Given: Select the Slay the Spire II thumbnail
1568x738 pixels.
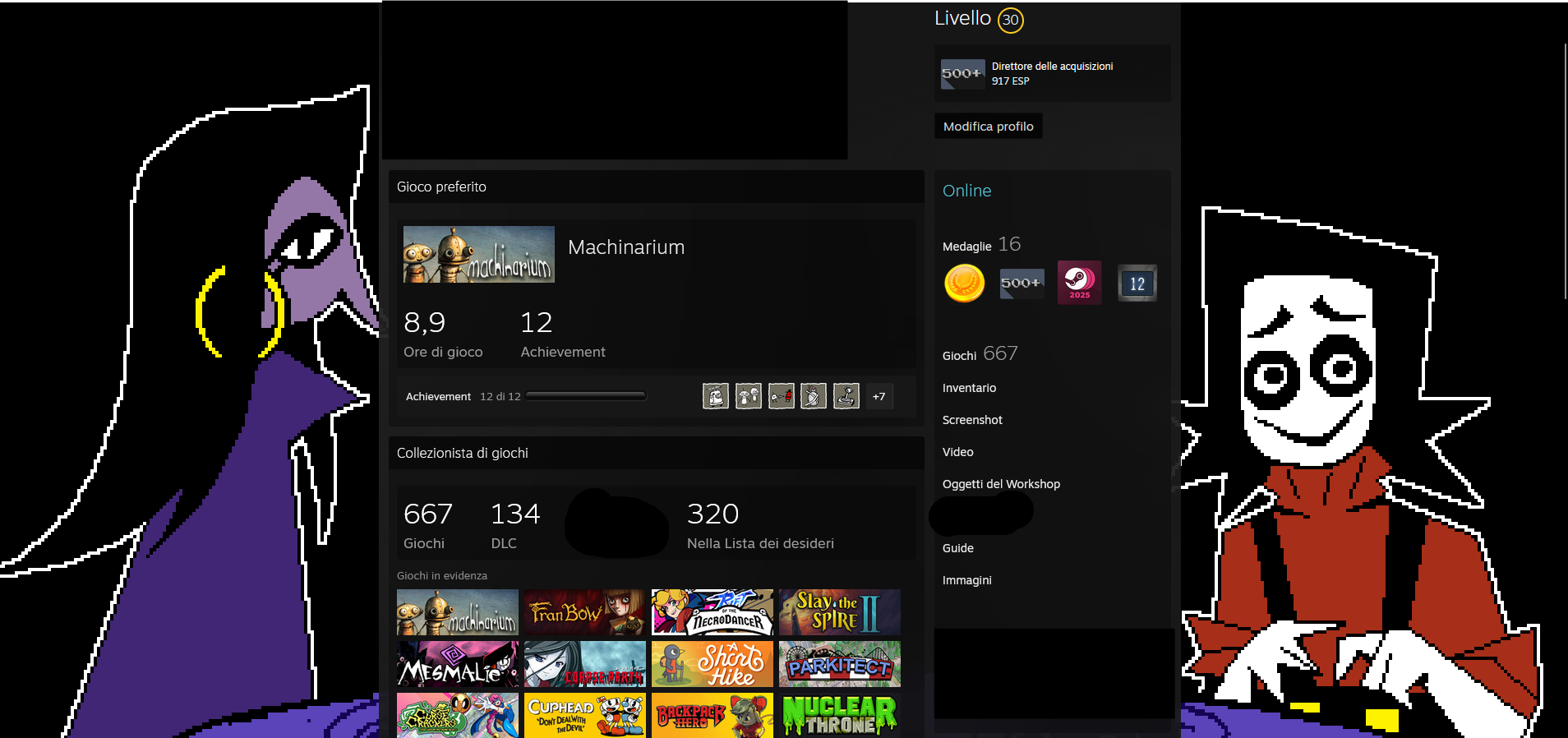Looking at the screenshot, I should (840, 612).
